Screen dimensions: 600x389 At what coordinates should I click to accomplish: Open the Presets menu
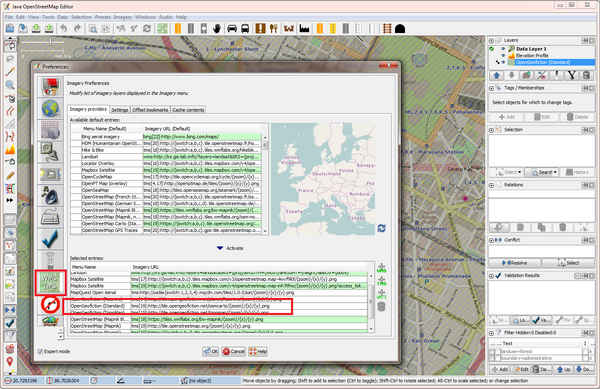[x=103, y=17]
